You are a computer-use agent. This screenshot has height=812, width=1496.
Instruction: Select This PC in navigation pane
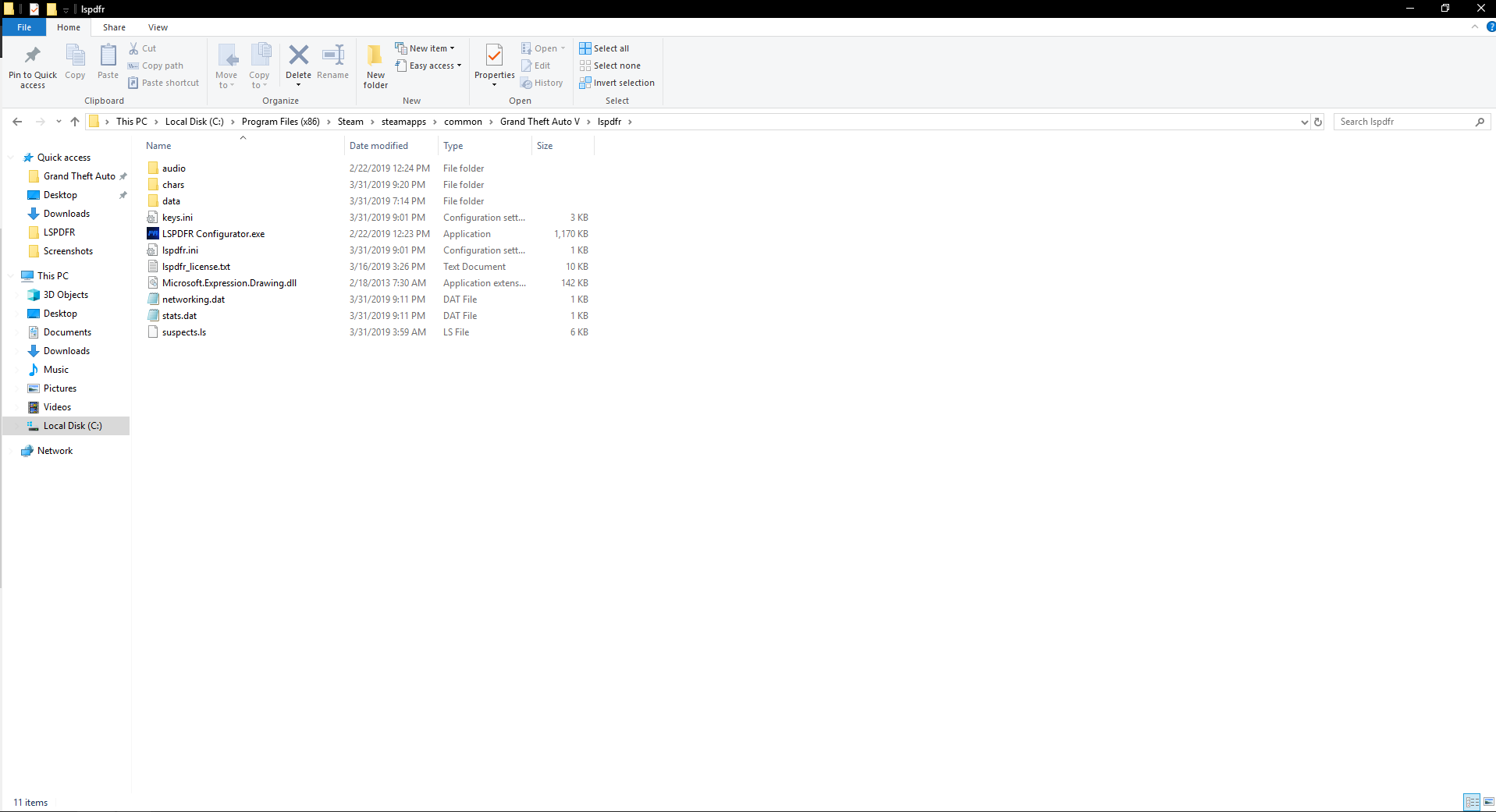pos(52,276)
